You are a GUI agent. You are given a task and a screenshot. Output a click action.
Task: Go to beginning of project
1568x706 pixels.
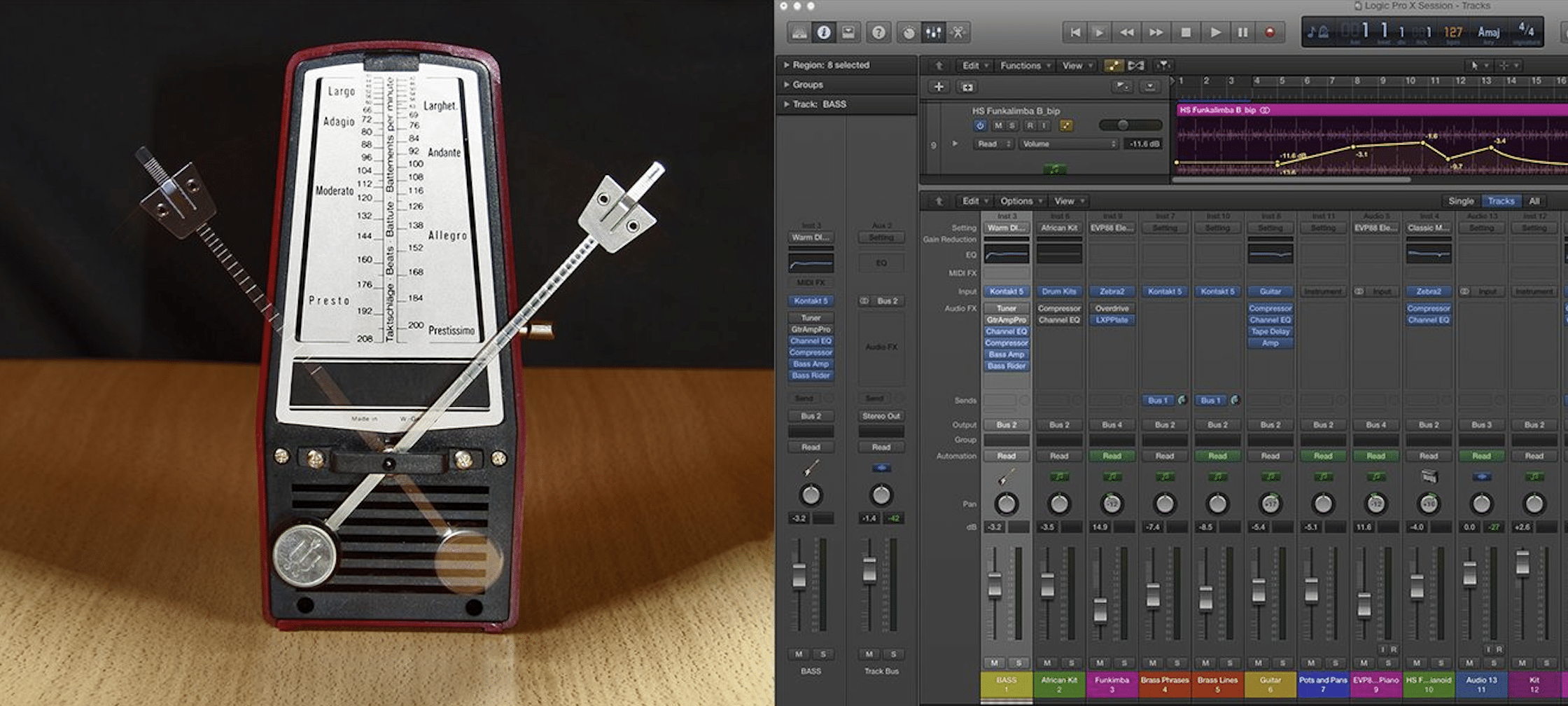pos(1075,32)
